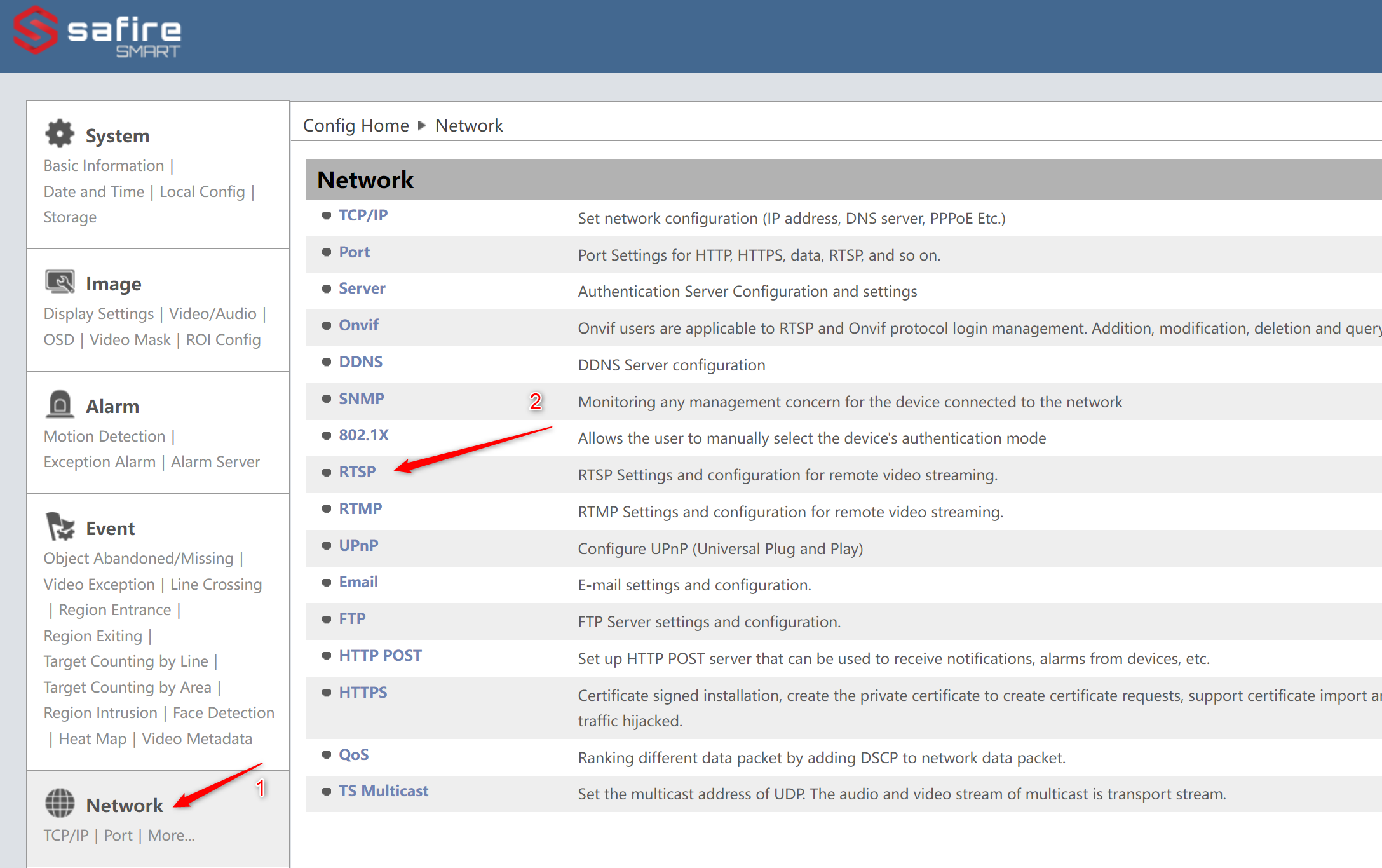
Task: Open TS Multicast settings
Action: (383, 791)
